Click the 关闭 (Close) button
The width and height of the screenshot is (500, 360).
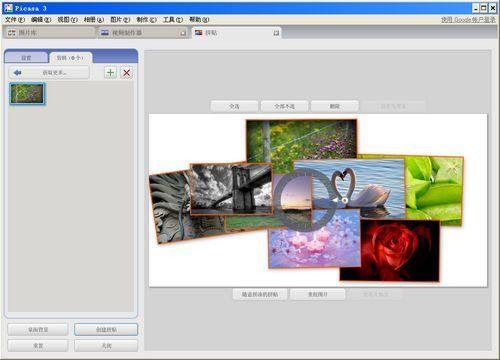click(106, 346)
